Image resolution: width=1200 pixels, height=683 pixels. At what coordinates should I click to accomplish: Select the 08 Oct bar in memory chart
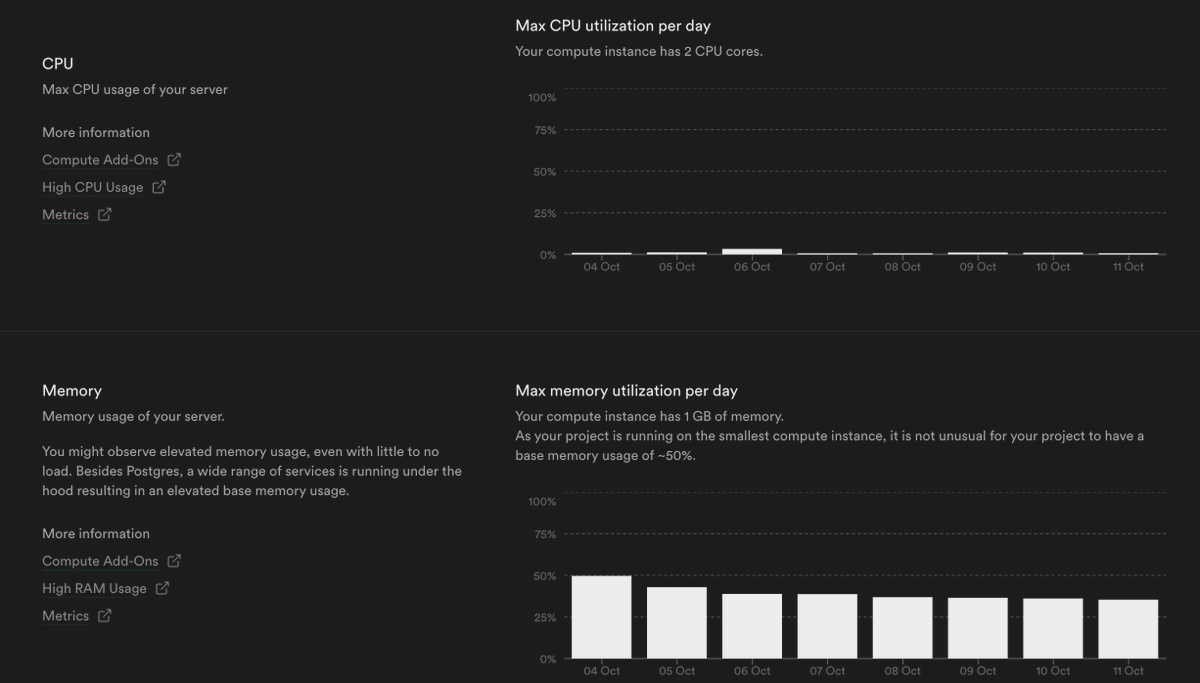click(x=903, y=628)
